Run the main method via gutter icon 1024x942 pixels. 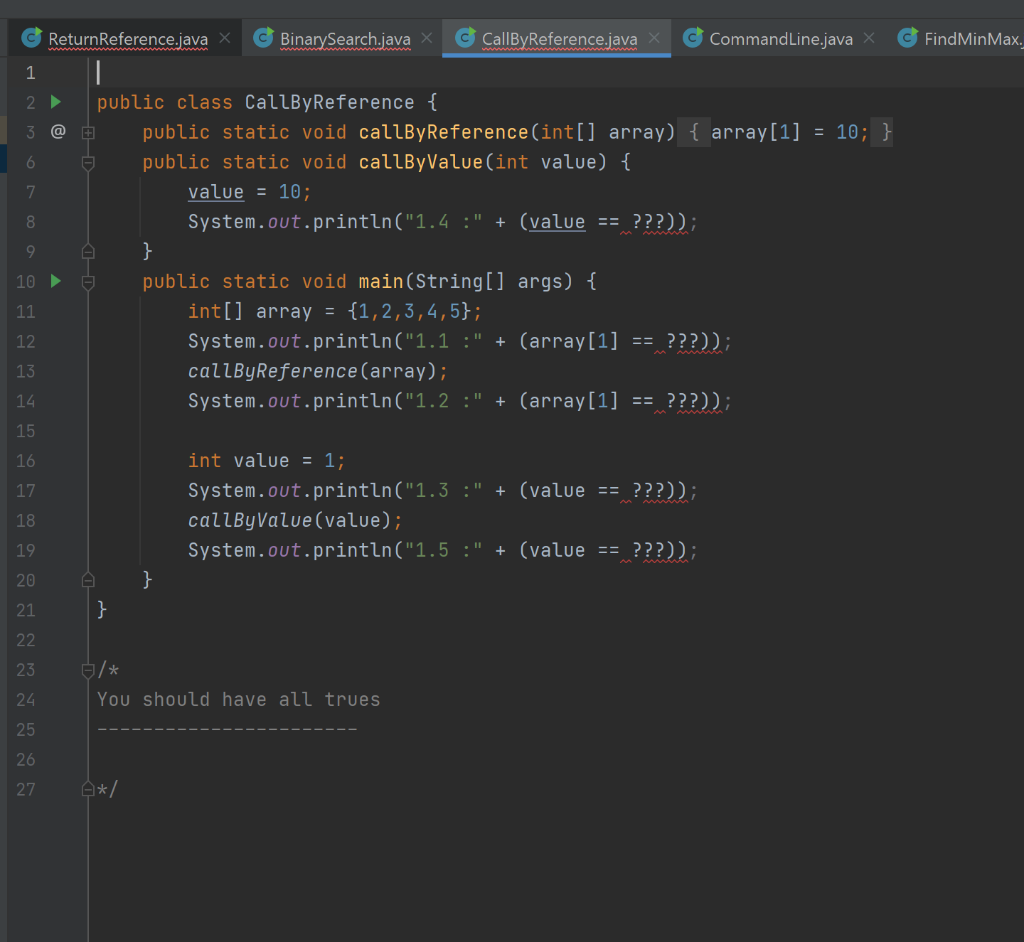57,281
